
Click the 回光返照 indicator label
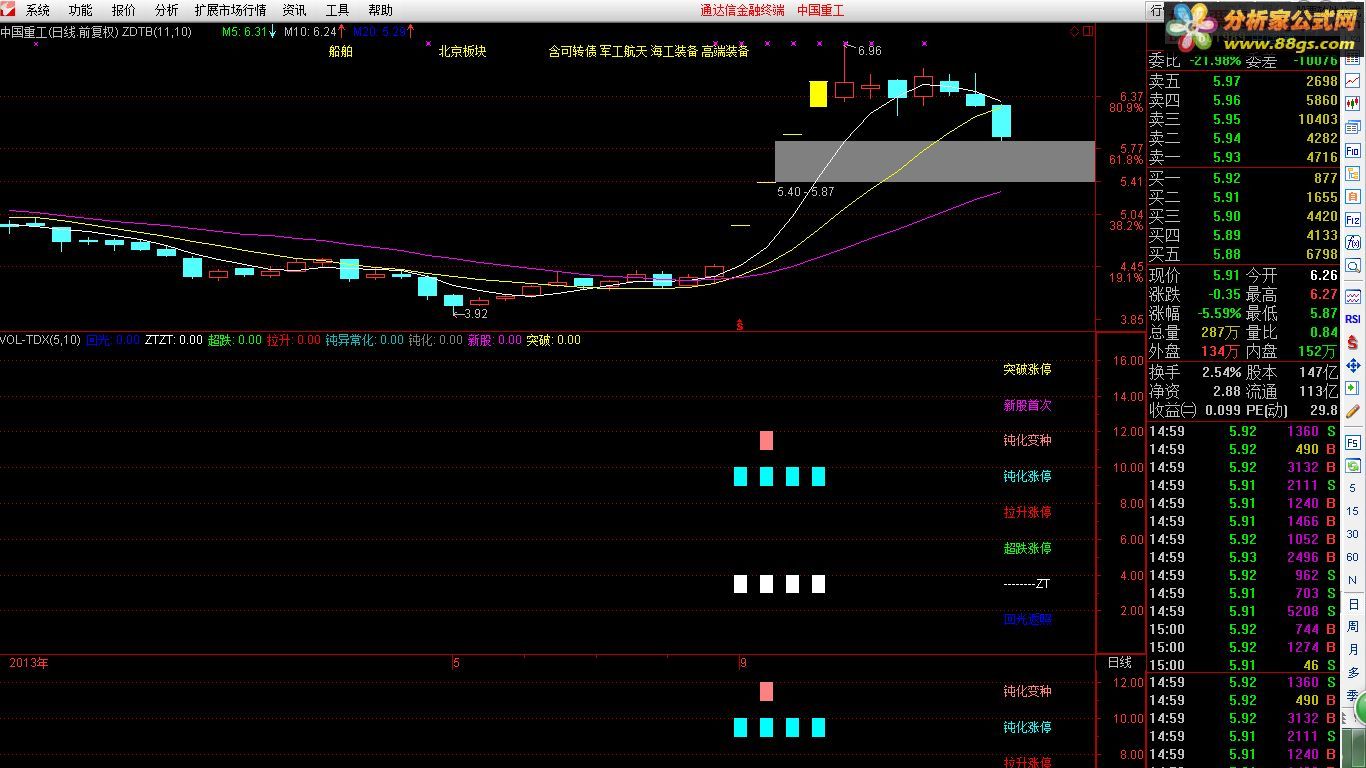(x=1027, y=619)
